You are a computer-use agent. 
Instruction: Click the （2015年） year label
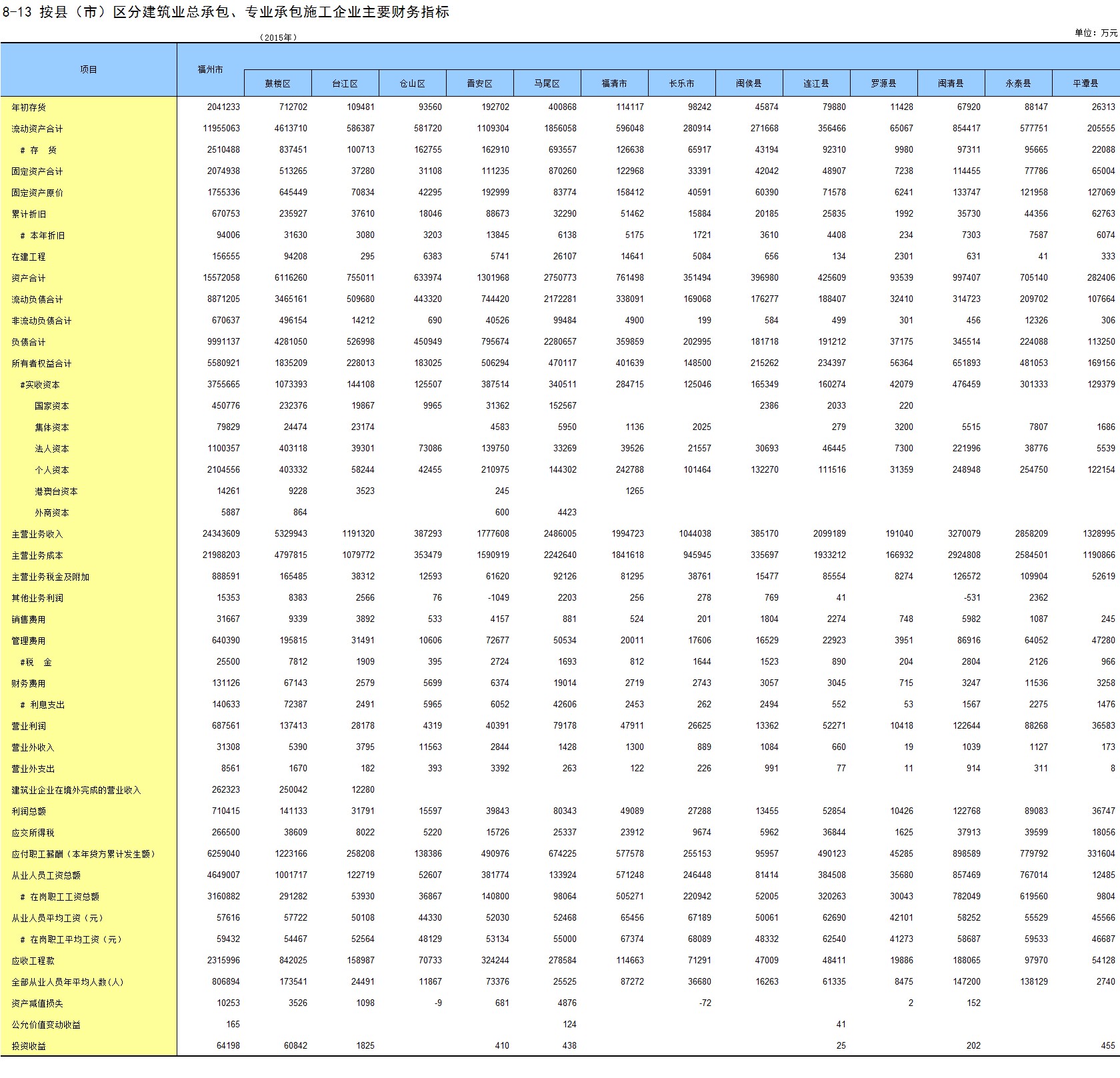[x=278, y=37]
